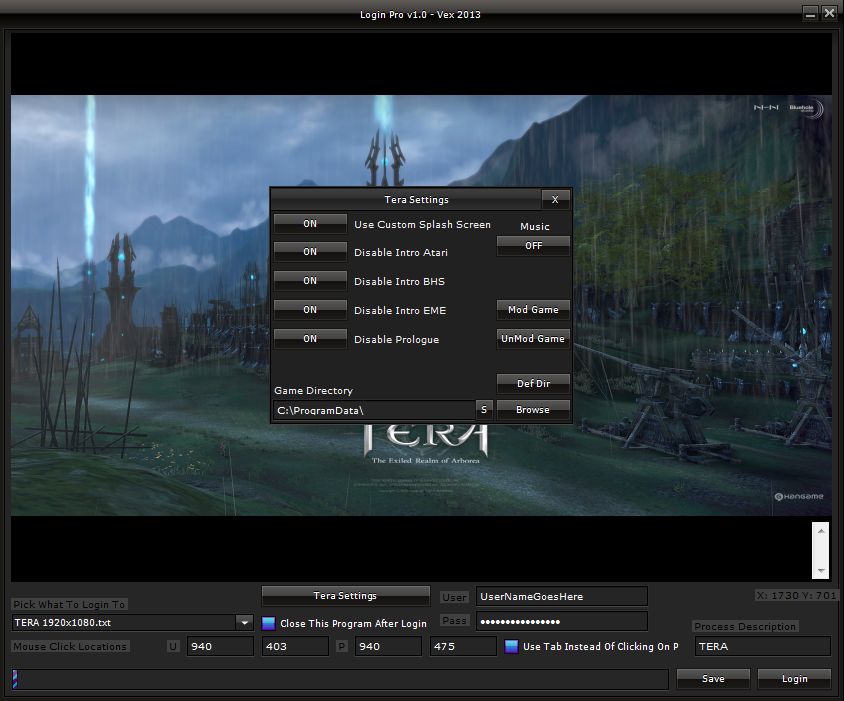Toggle the Disable Prologue switch
The image size is (844, 701).
pos(310,339)
